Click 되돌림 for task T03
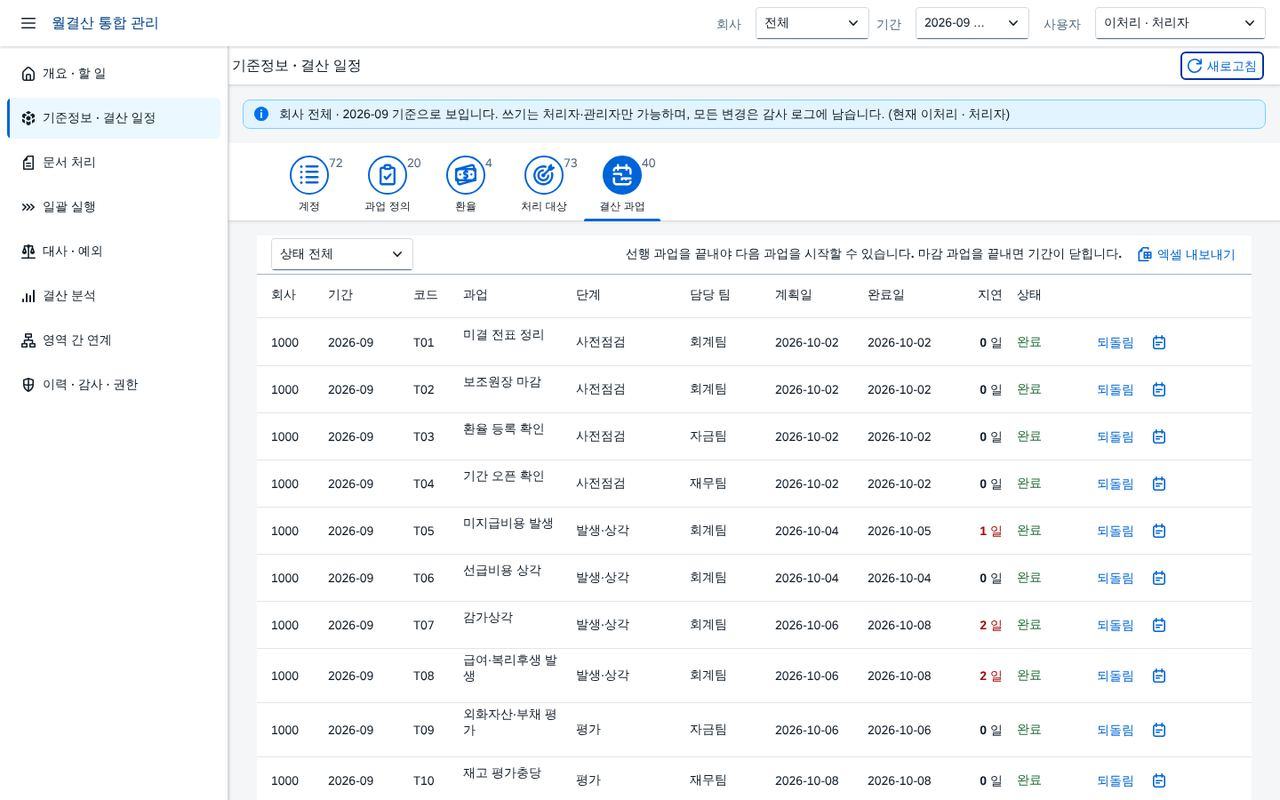Screen dimensions: 1280x800 [1115, 436]
